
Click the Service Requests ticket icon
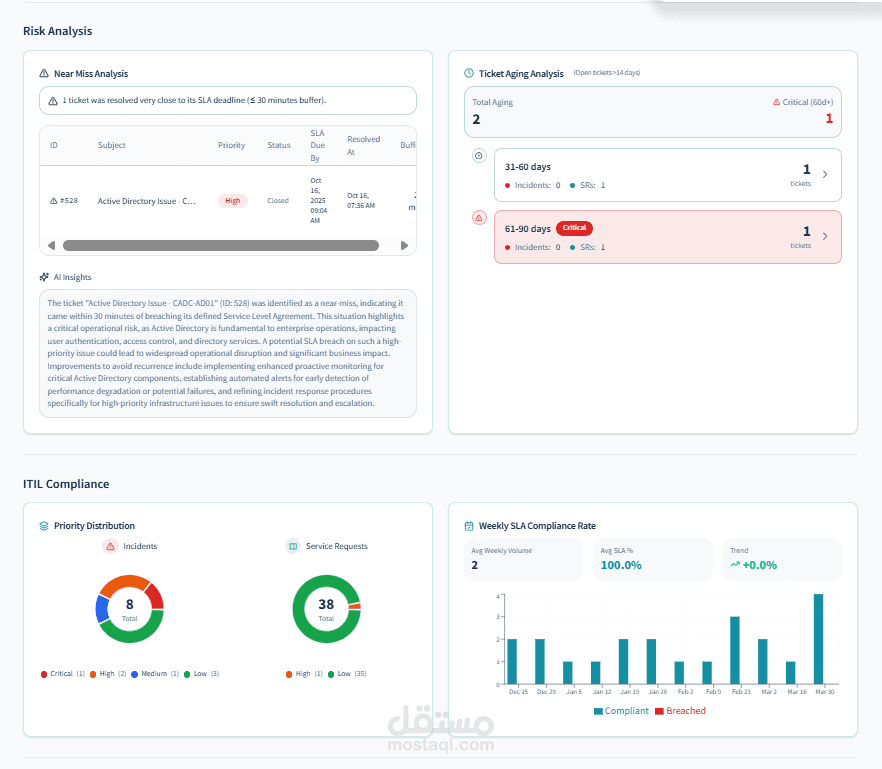coord(292,546)
